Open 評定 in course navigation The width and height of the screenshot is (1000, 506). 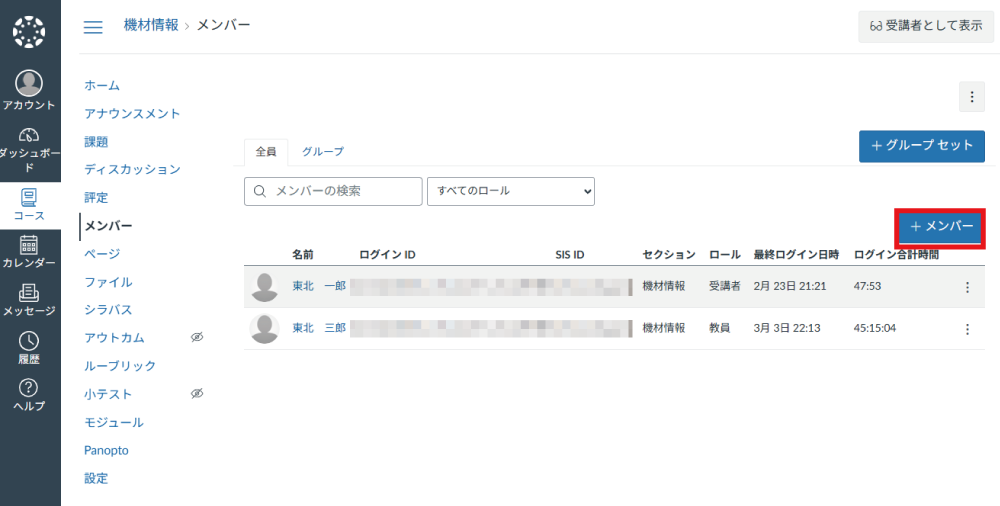point(96,198)
